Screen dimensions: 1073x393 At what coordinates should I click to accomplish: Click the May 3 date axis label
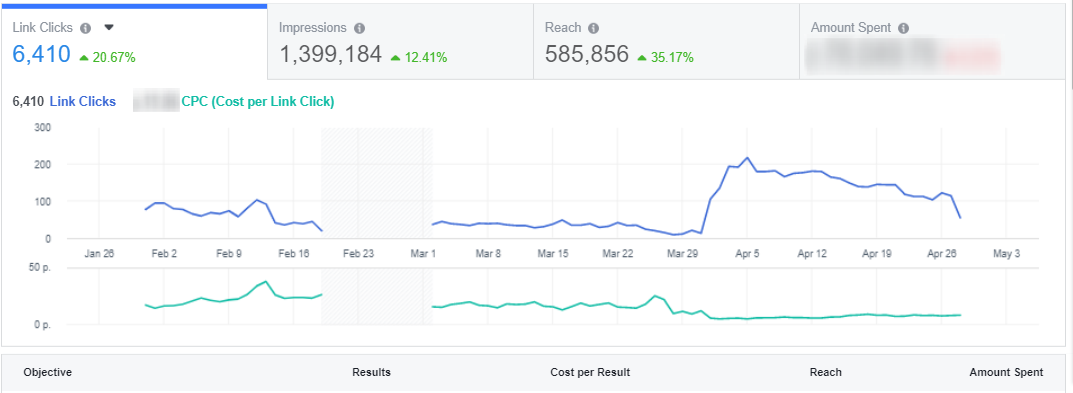click(1006, 253)
